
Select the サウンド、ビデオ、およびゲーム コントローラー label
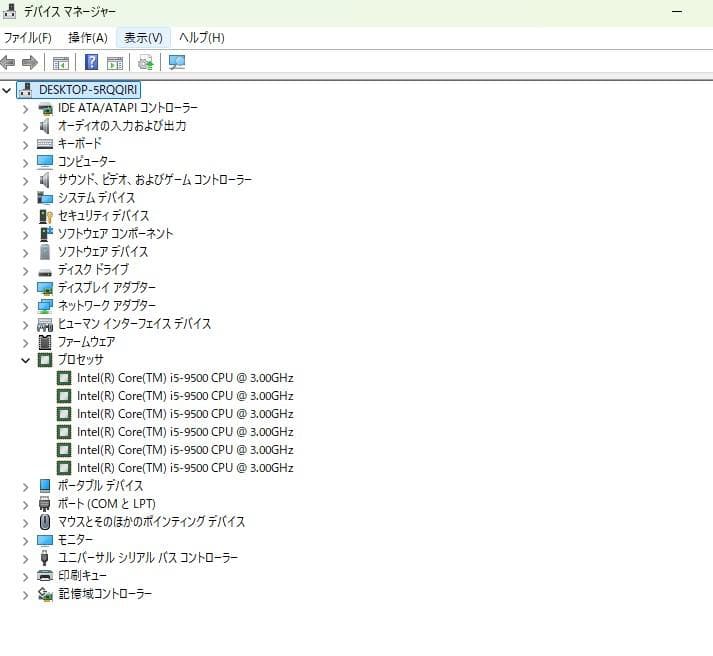(155, 180)
